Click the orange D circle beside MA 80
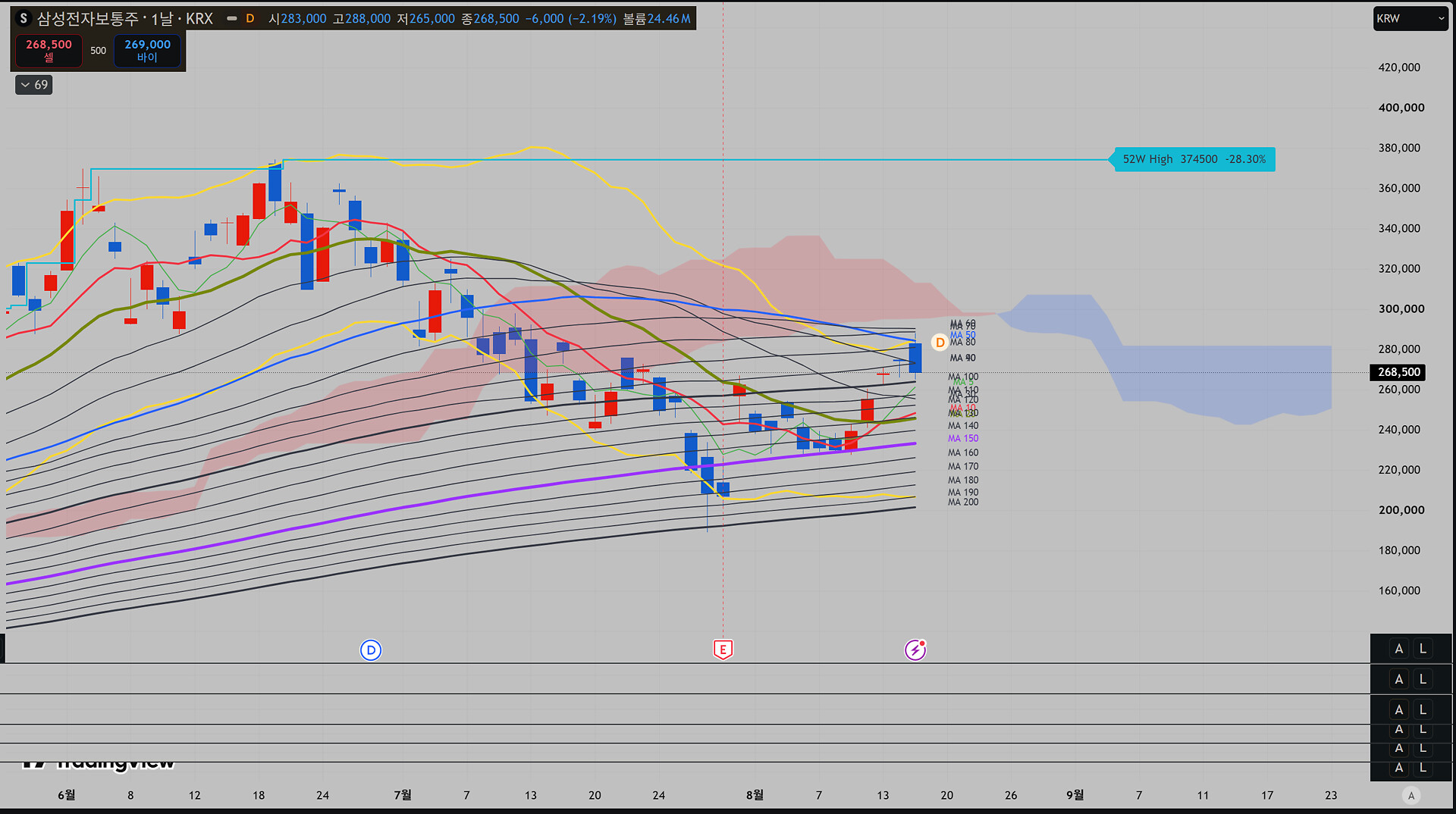Image resolution: width=1456 pixels, height=814 pixels. 940,343
